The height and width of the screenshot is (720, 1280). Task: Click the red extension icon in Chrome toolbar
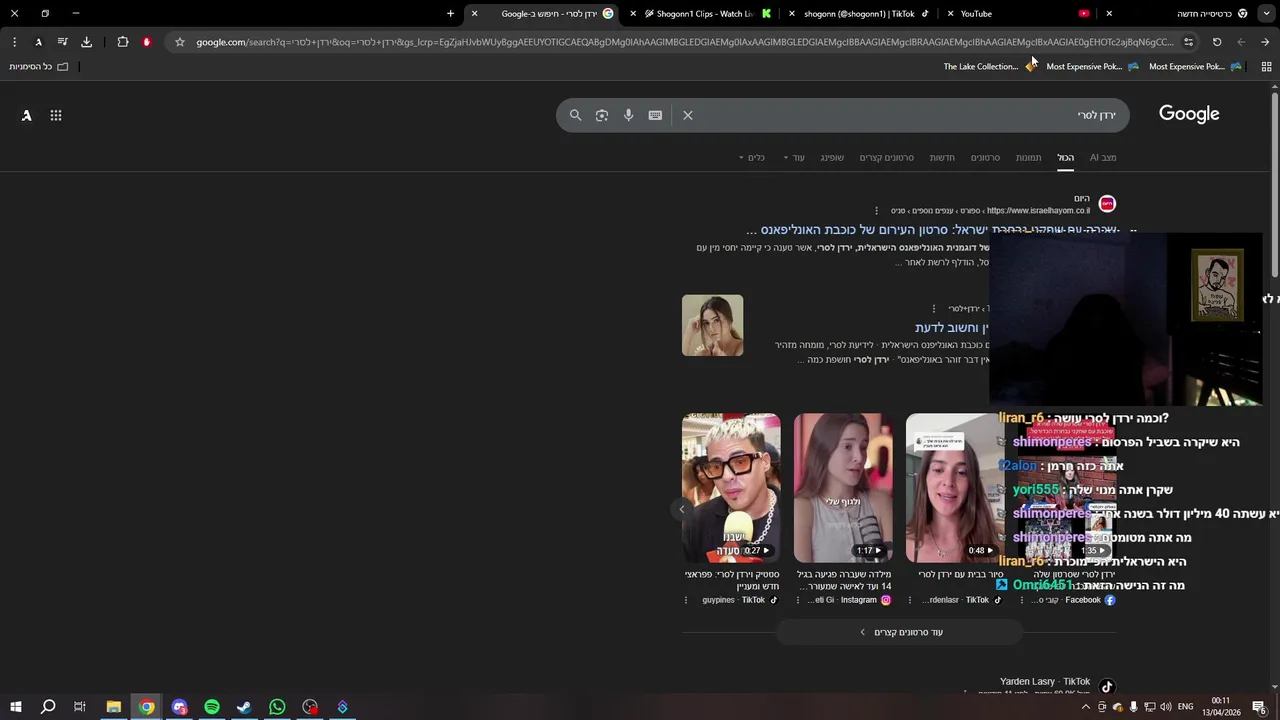tap(147, 42)
